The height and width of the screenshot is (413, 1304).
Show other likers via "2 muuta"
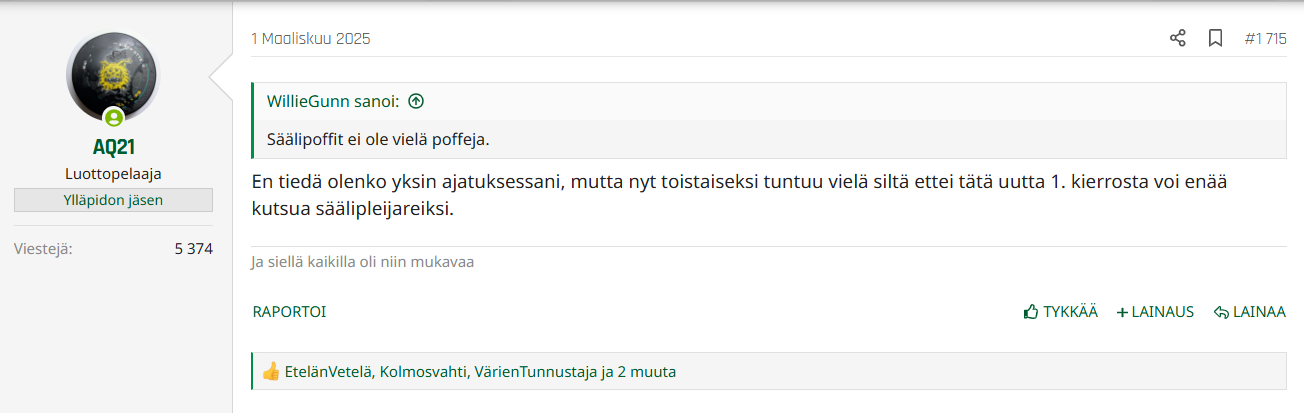tap(646, 372)
